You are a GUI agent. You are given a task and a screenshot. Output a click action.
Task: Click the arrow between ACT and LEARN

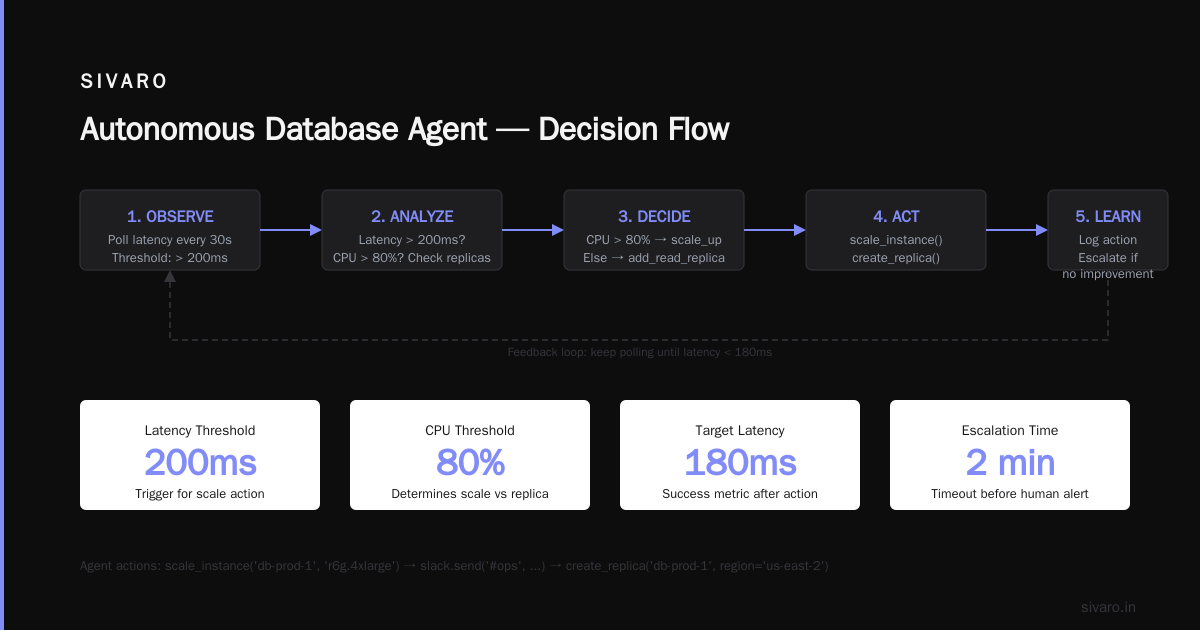tap(1017, 230)
